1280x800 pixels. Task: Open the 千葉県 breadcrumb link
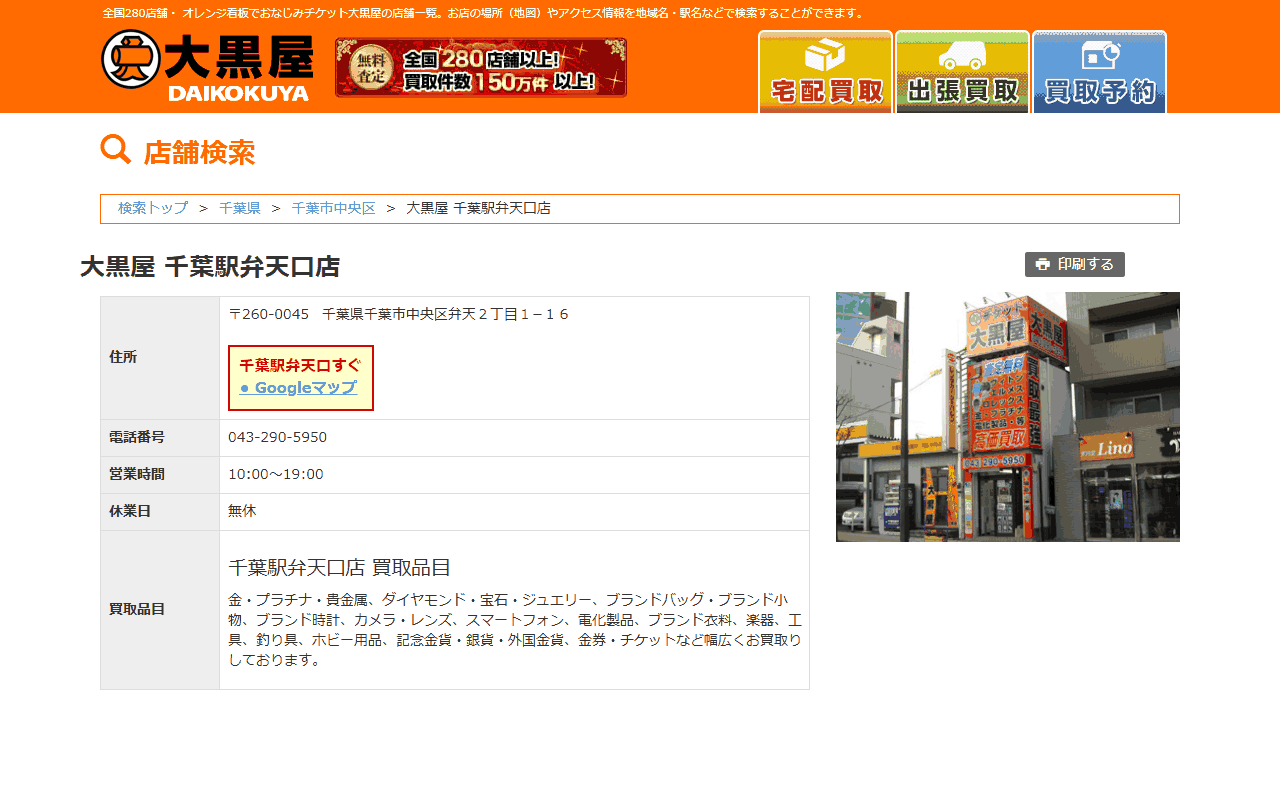[x=240, y=208]
